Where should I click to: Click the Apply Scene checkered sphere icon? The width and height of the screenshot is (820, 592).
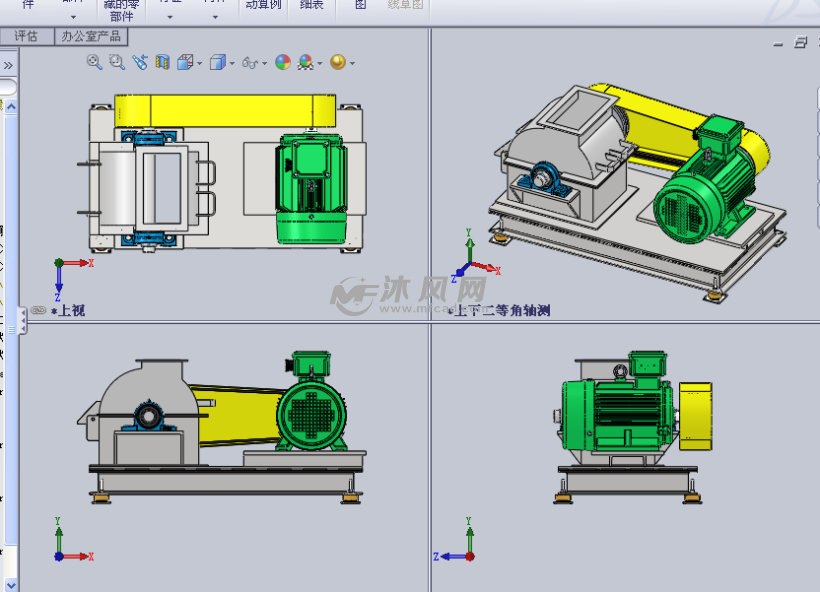point(305,61)
